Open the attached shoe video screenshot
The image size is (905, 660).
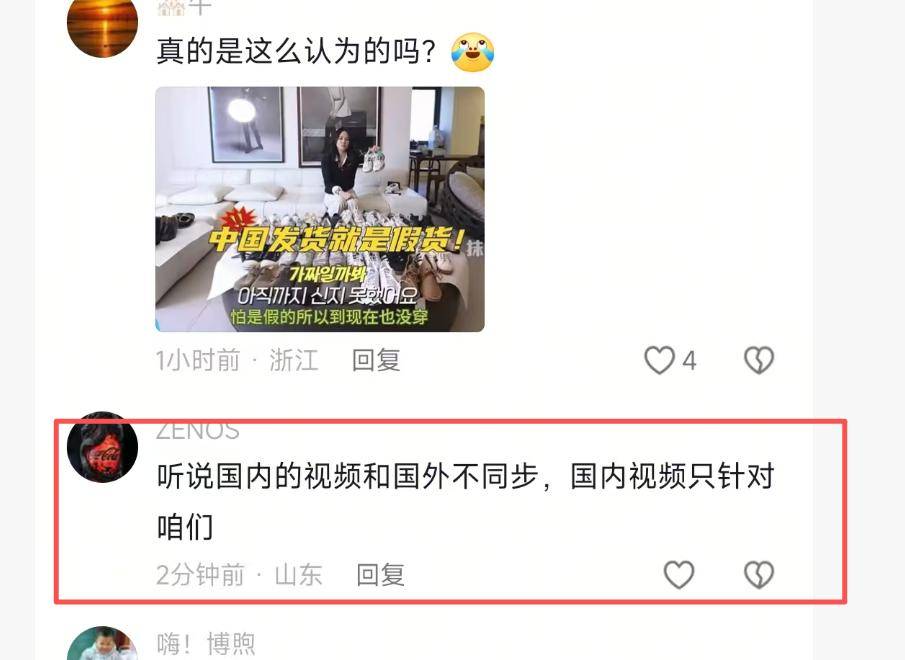[320, 209]
